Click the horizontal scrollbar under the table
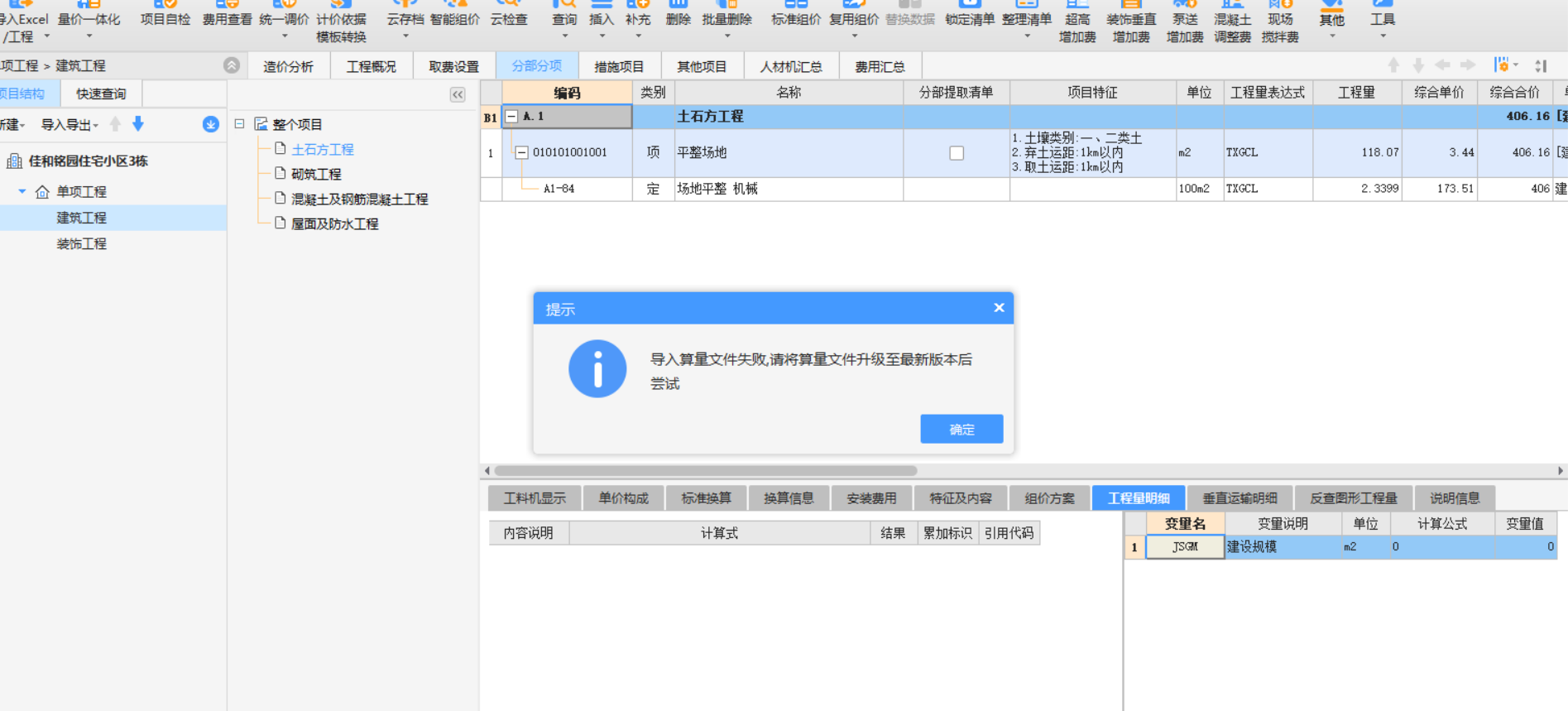Viewport: 1568px width, 711px height. (x=705, y=470)
